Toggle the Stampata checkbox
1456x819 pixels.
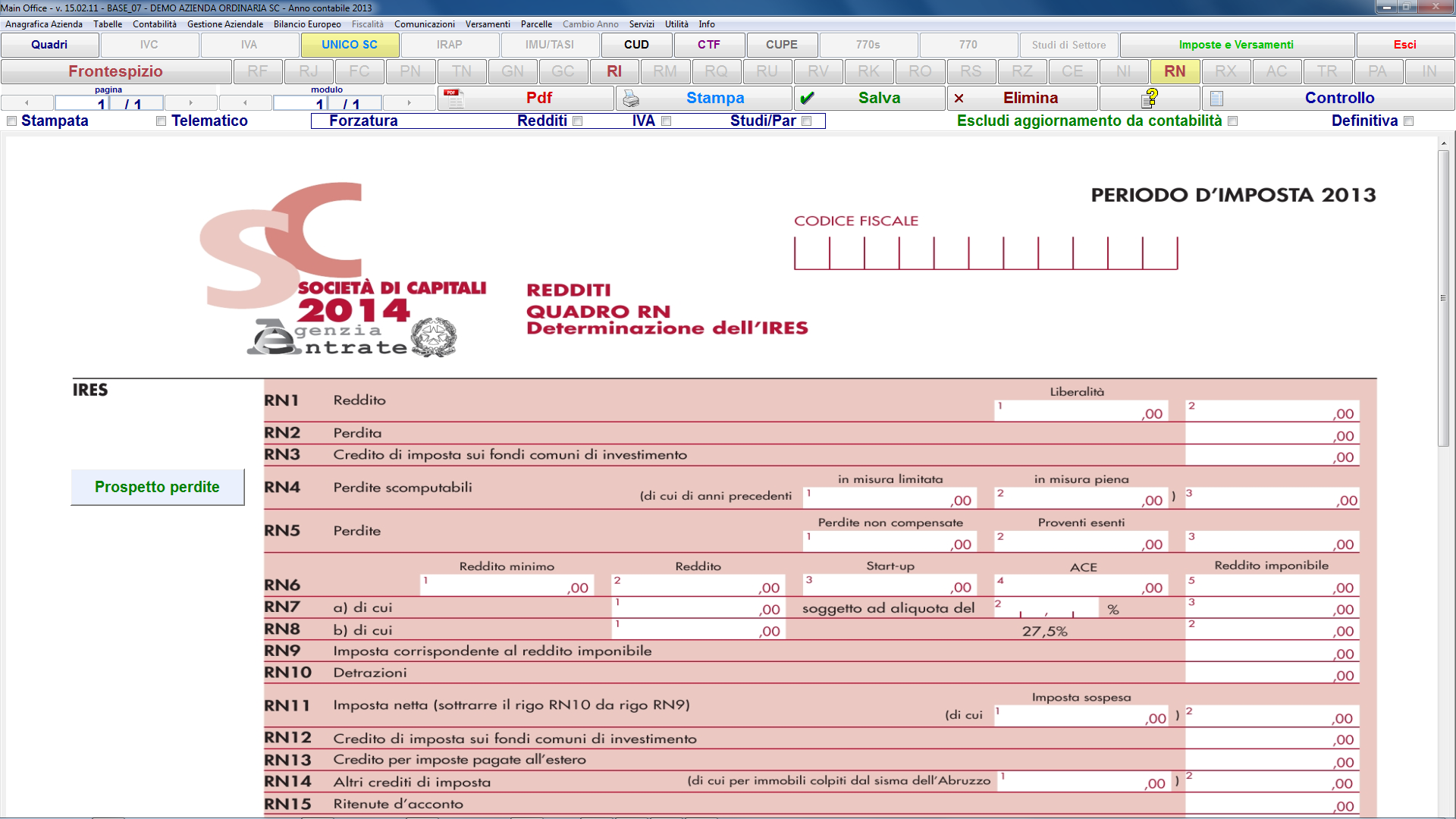(x=11, y=121)
